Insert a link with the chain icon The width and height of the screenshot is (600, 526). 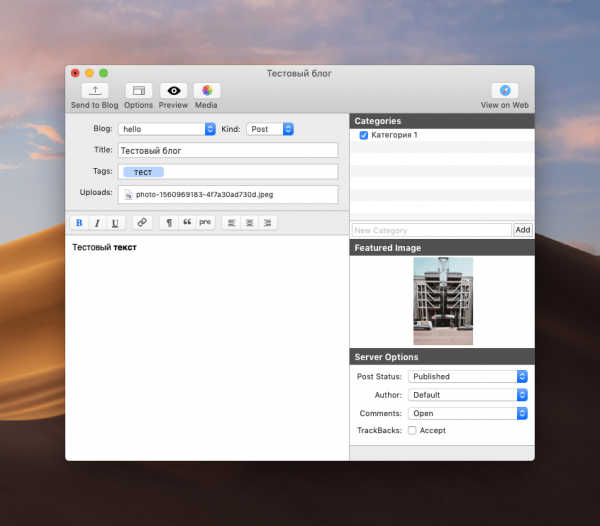point(142,223)
